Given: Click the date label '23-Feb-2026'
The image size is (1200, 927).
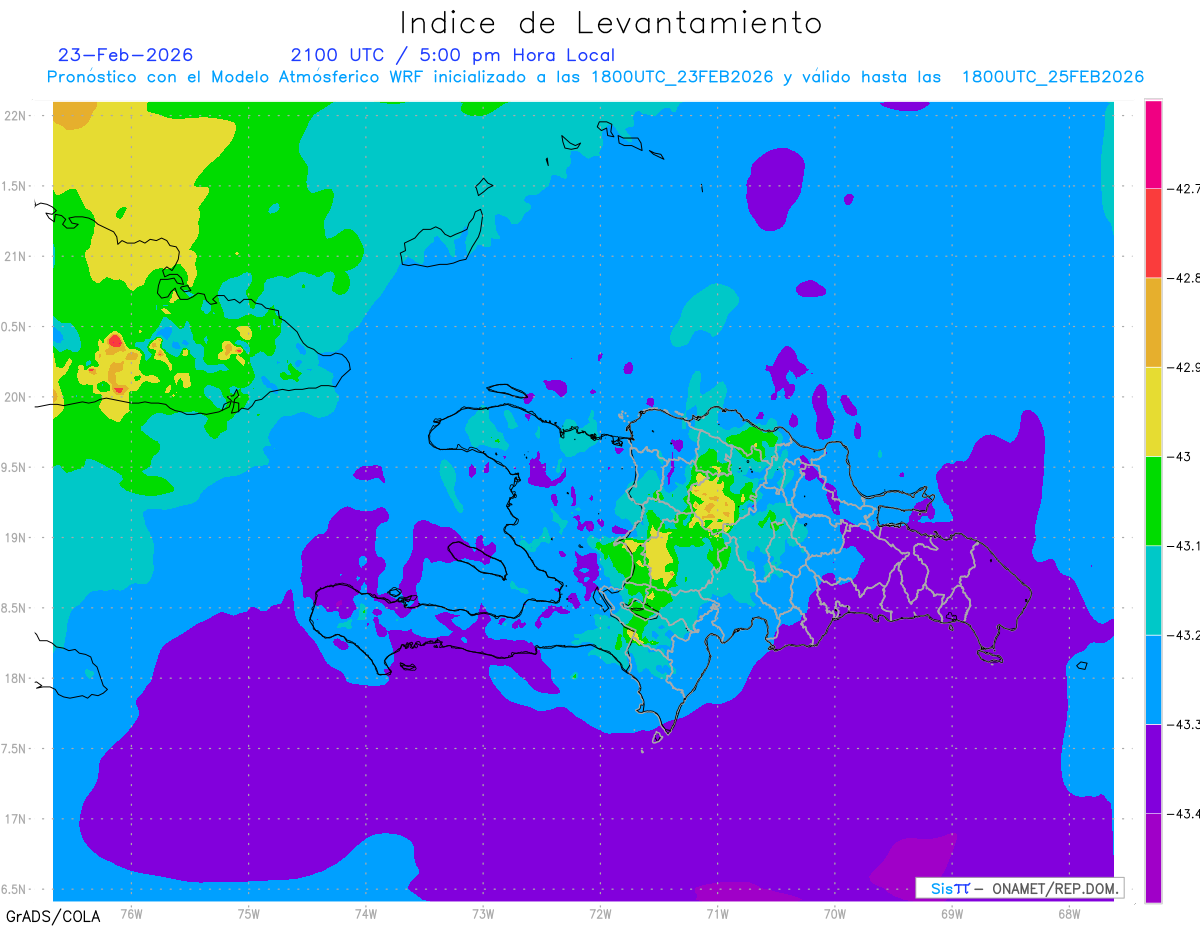Looking at the screenshot, I should pyautogui.click(x=125, y=55).
